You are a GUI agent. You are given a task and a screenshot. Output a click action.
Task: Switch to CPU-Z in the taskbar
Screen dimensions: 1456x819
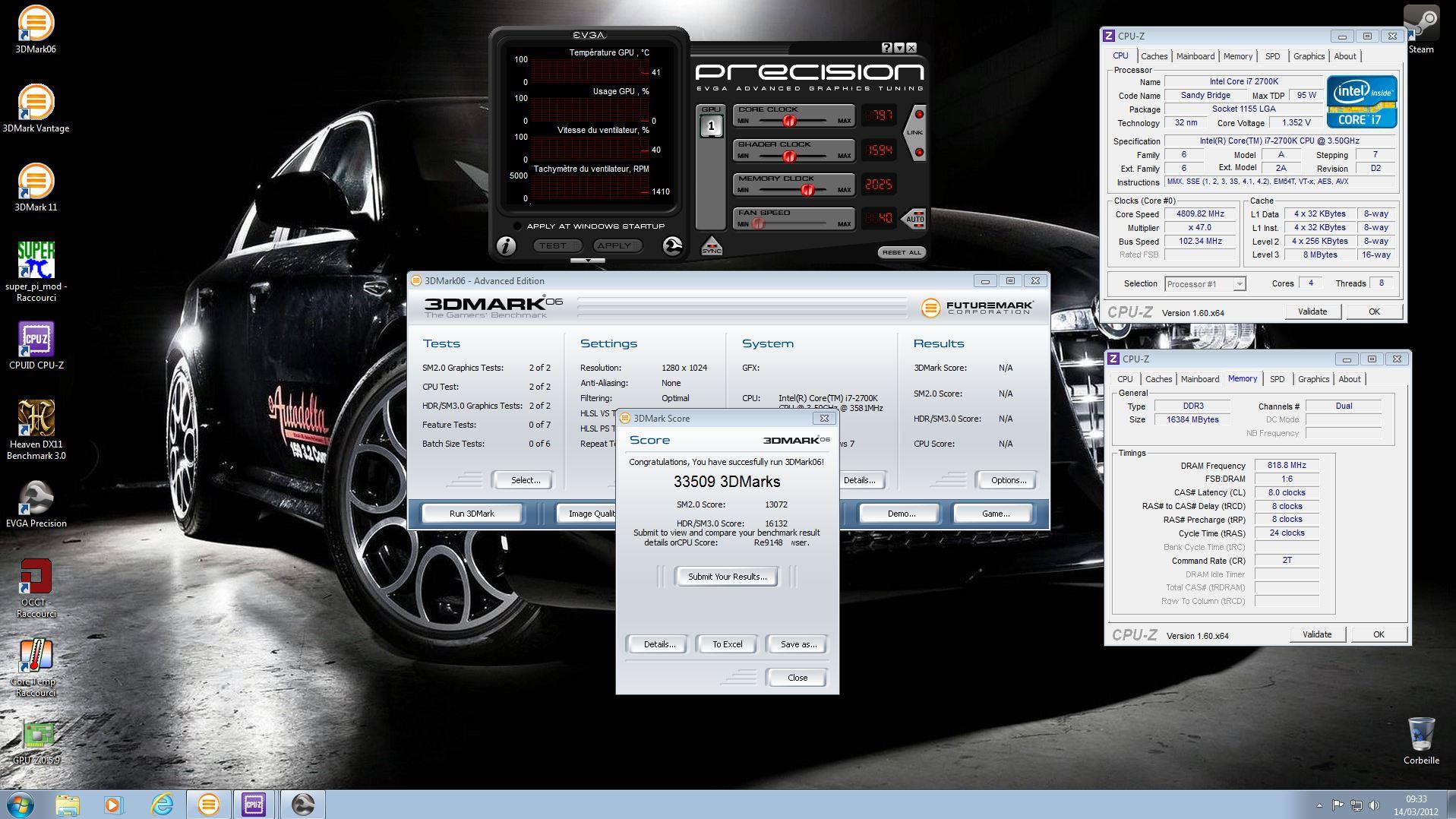point(254,804)
